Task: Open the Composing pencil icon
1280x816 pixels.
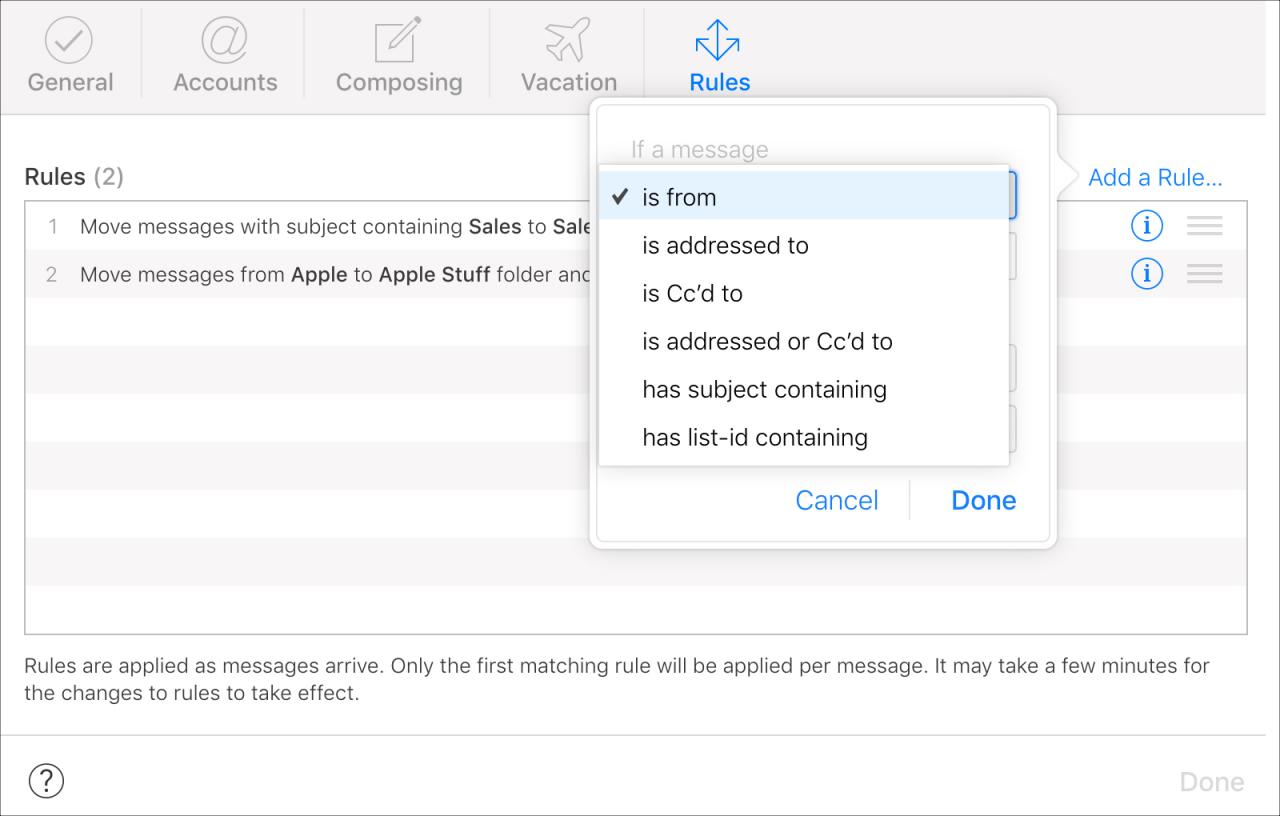Action: pyautogui.click(x=399, y=40)
